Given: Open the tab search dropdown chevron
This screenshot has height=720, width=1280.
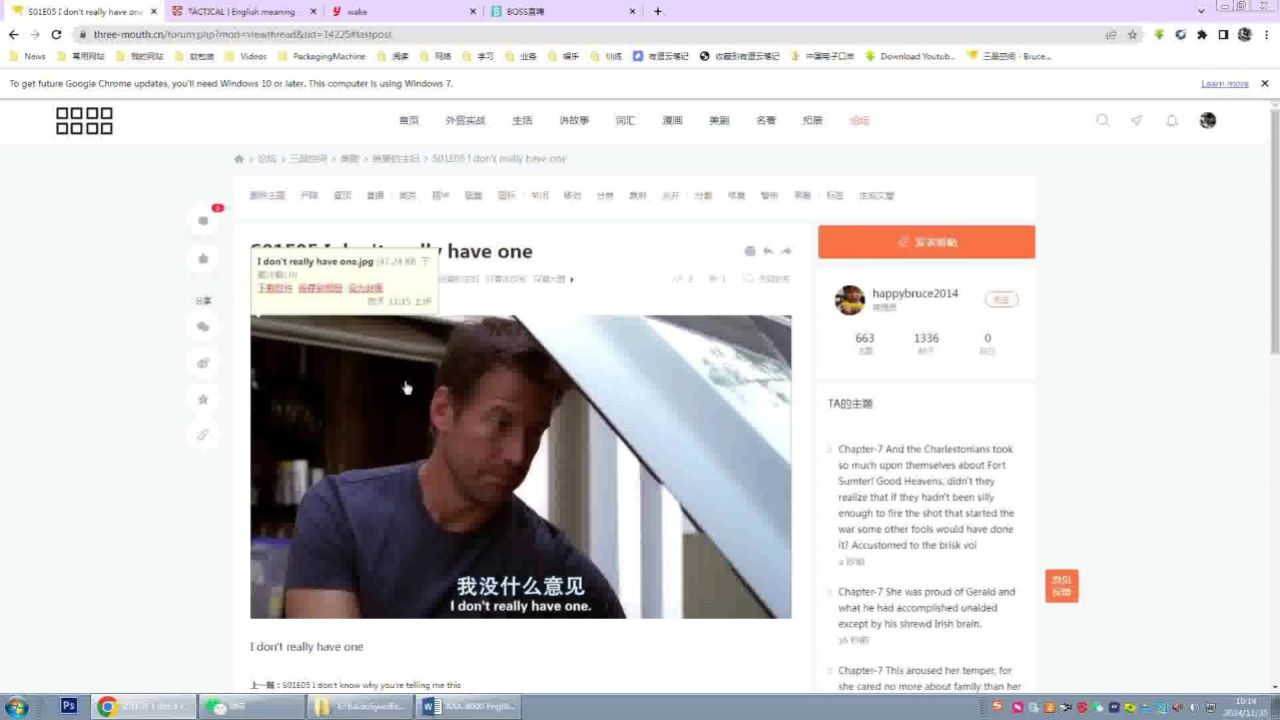Looking at the screenshot, I should (x=1201, y=11).
